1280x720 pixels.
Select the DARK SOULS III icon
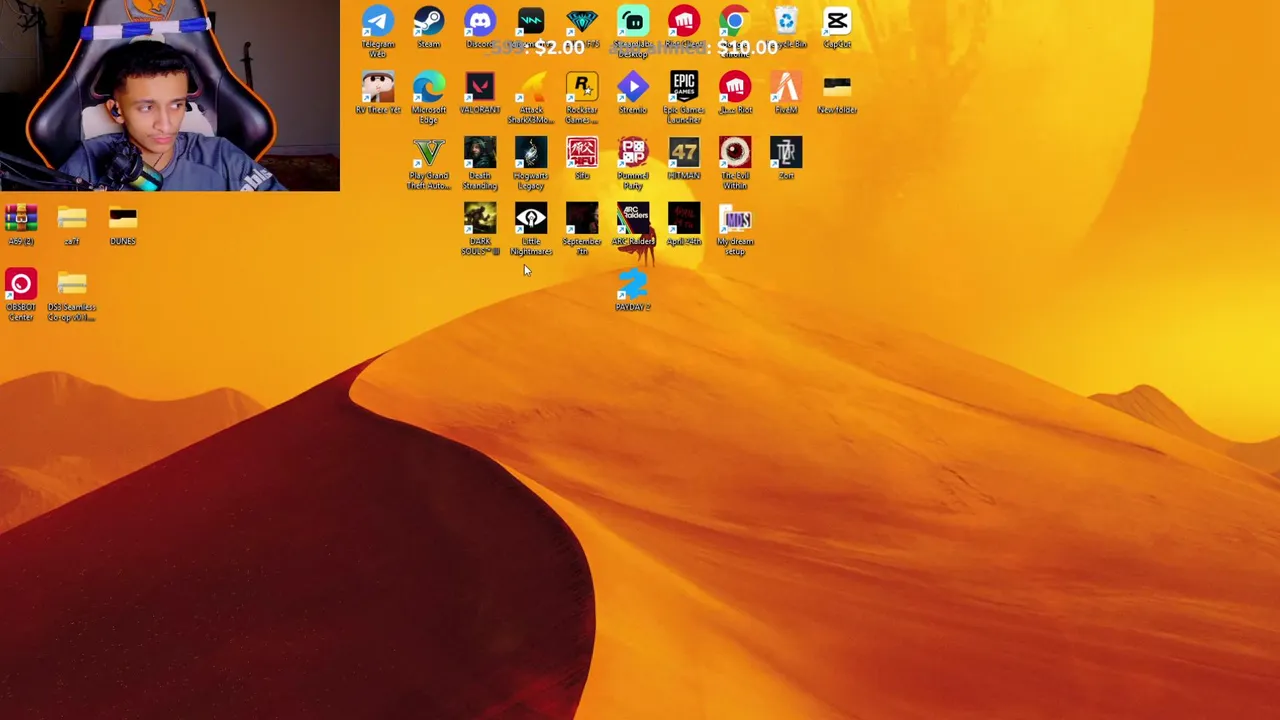(480, 228)
